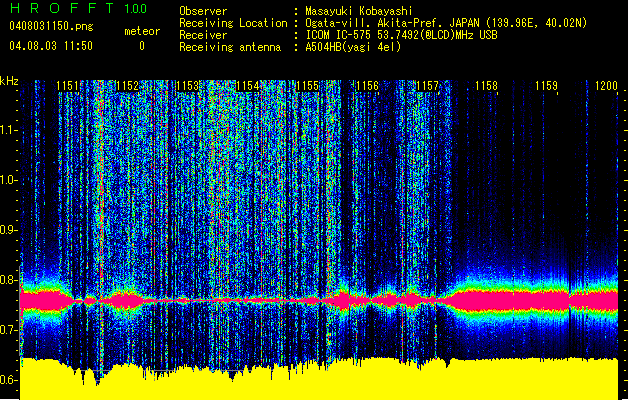Select the ICOM IC-575 53.7492 MHz receiver text
629x400 pixels.
pyautogui.click(x=401, y=35)
